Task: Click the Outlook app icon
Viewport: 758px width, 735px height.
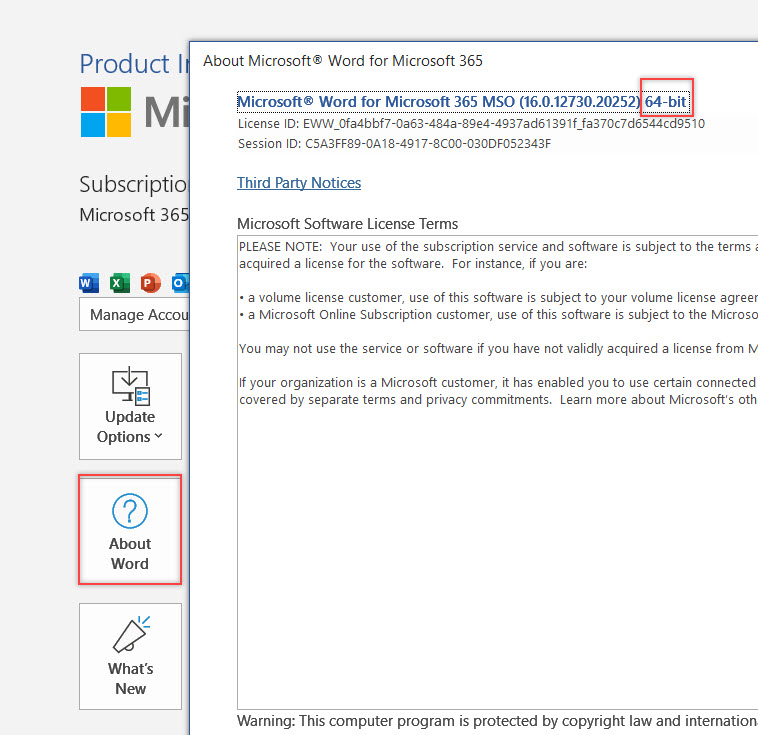Action: pyautogui.click(x=180, y=283)
